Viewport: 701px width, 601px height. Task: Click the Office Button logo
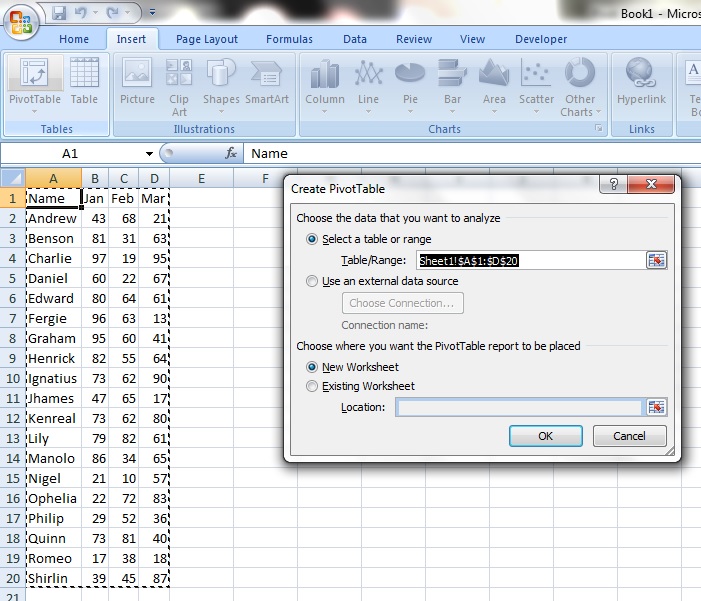click(x=22, y=21)
